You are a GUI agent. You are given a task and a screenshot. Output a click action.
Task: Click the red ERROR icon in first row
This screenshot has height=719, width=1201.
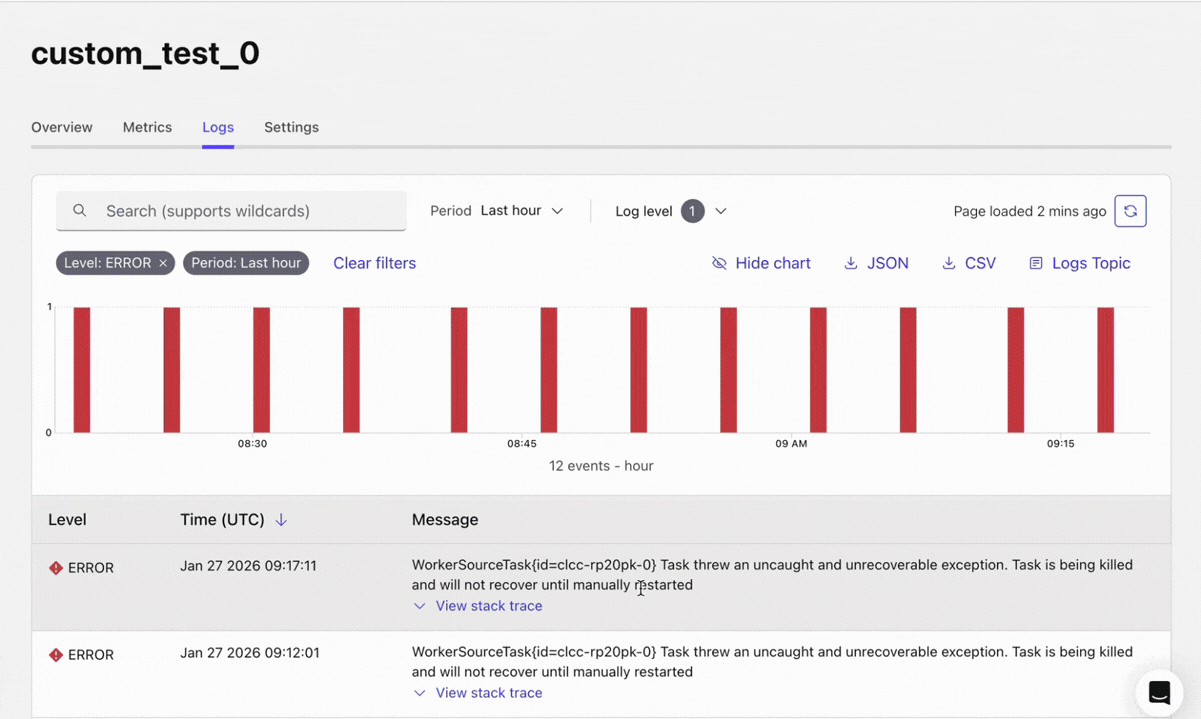[56, 568]
